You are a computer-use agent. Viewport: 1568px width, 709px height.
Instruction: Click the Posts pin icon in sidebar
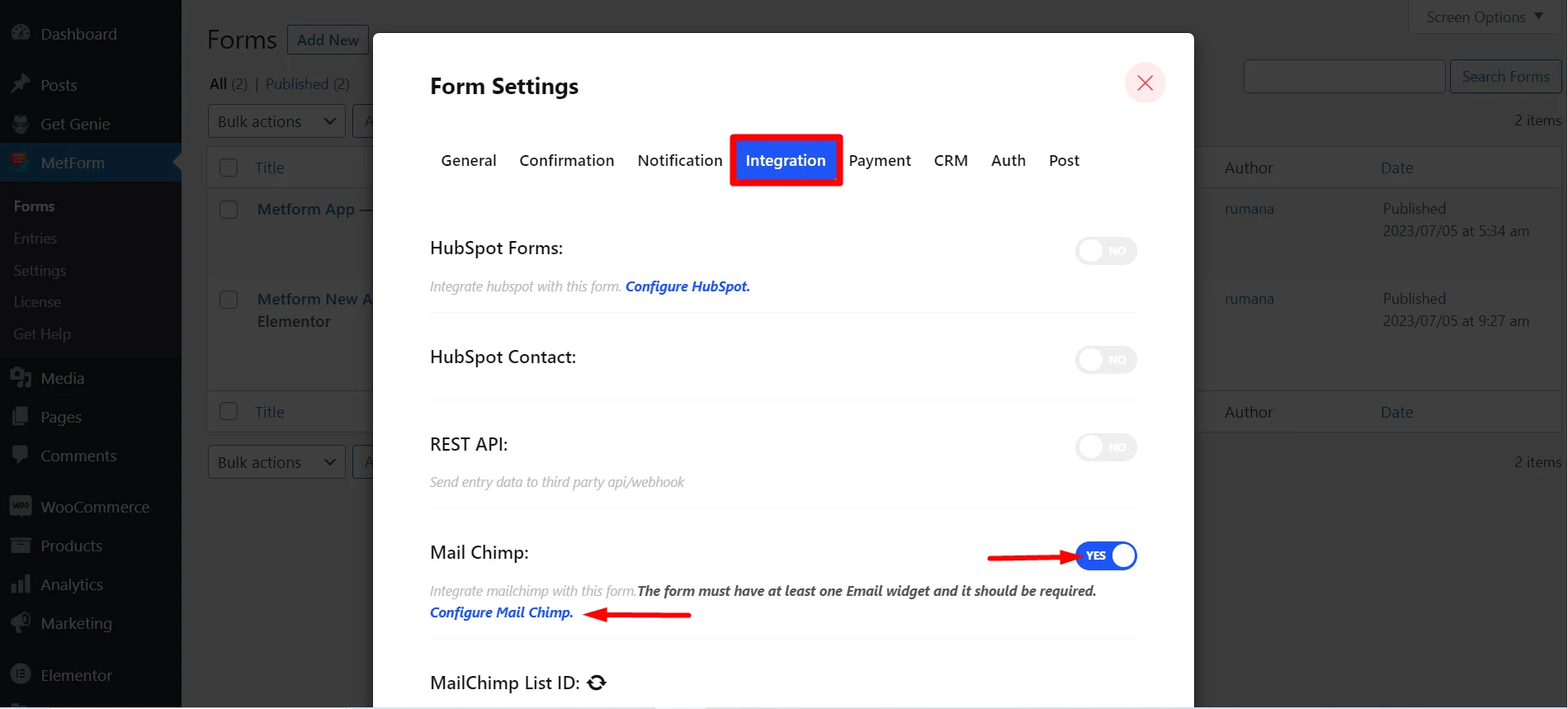[x=21, y=85]
